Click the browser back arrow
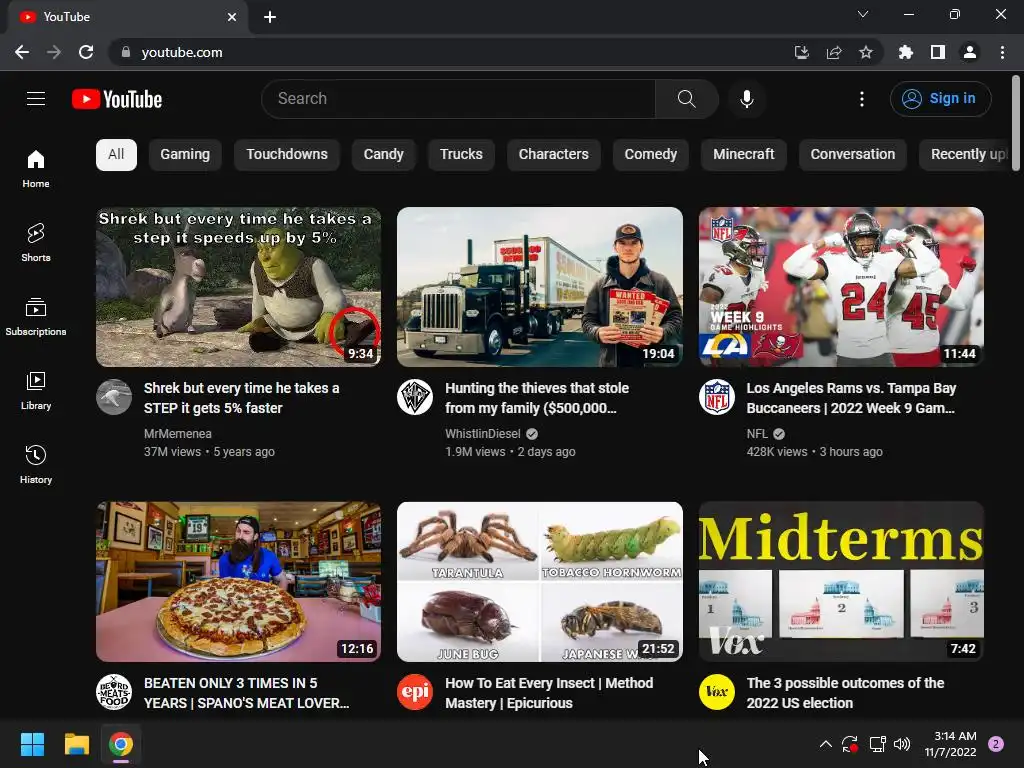The width and height of the screenshot is (1024, 768). [x=22, y=52]
